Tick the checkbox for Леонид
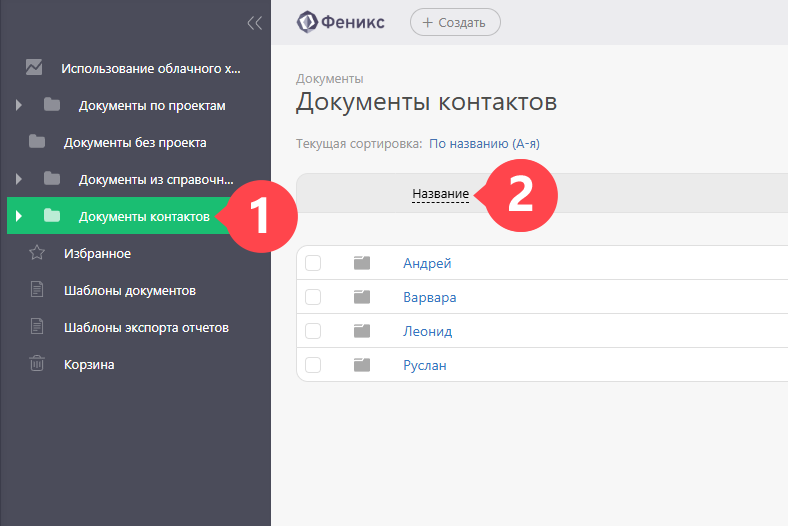The image size is (788, 526). click(313, 331)
